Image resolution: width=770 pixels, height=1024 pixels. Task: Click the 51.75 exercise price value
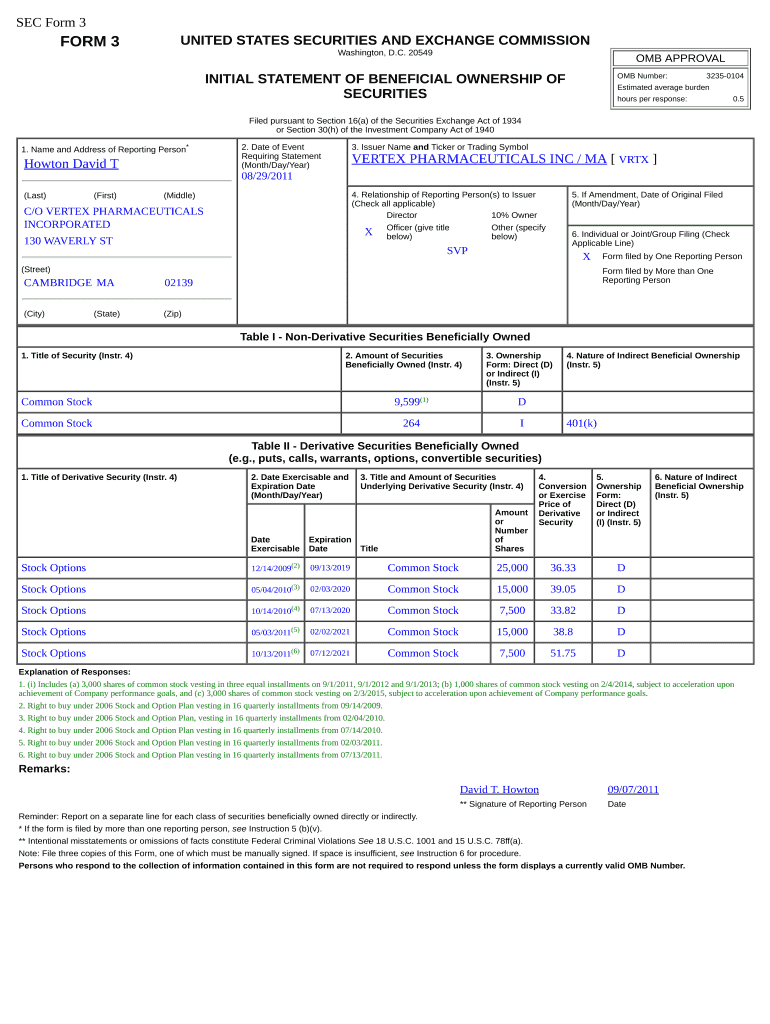(563, 653)
